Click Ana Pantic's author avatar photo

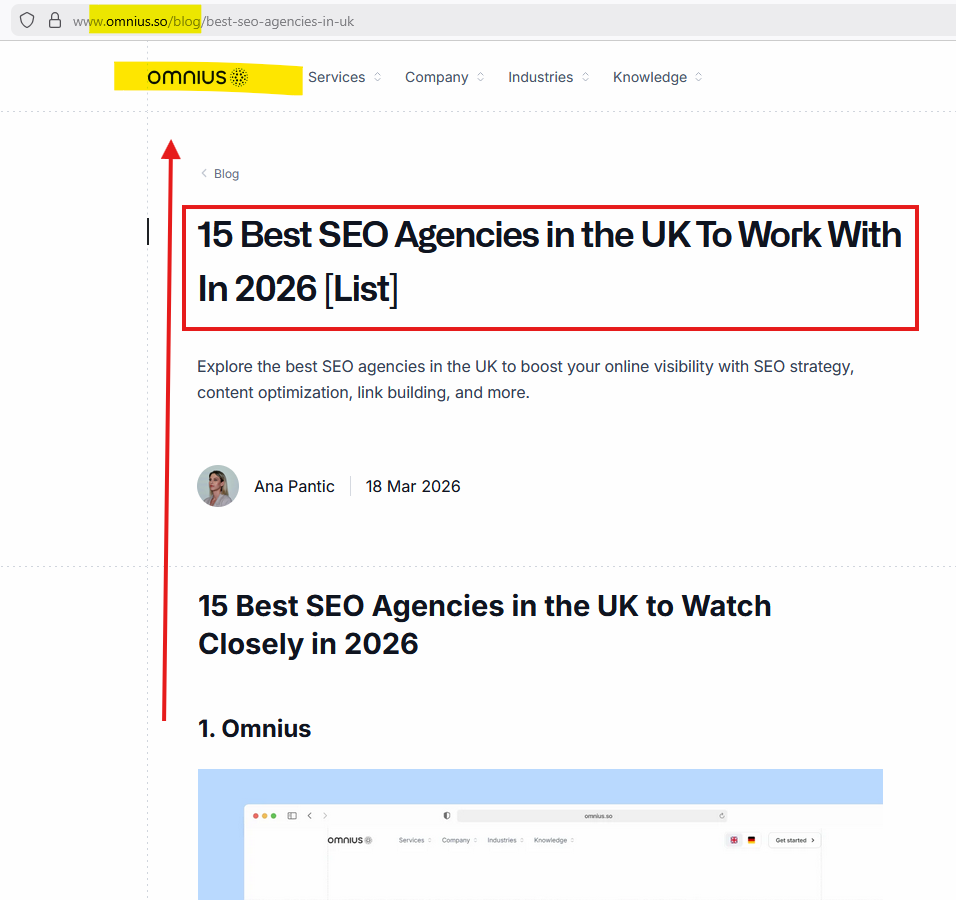[x=218, y=486]
